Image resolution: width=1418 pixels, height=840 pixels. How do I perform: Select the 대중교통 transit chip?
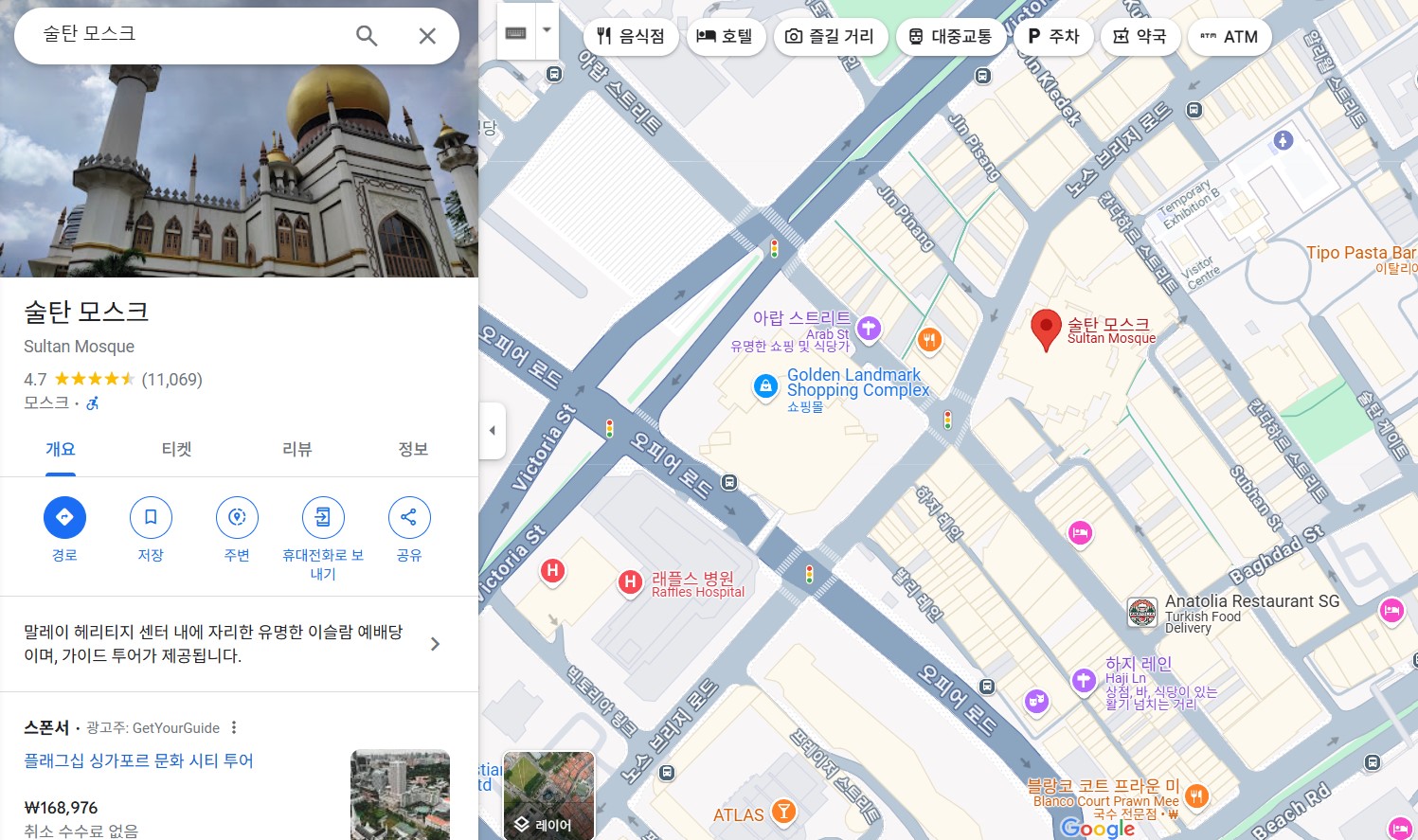[951, 37]
